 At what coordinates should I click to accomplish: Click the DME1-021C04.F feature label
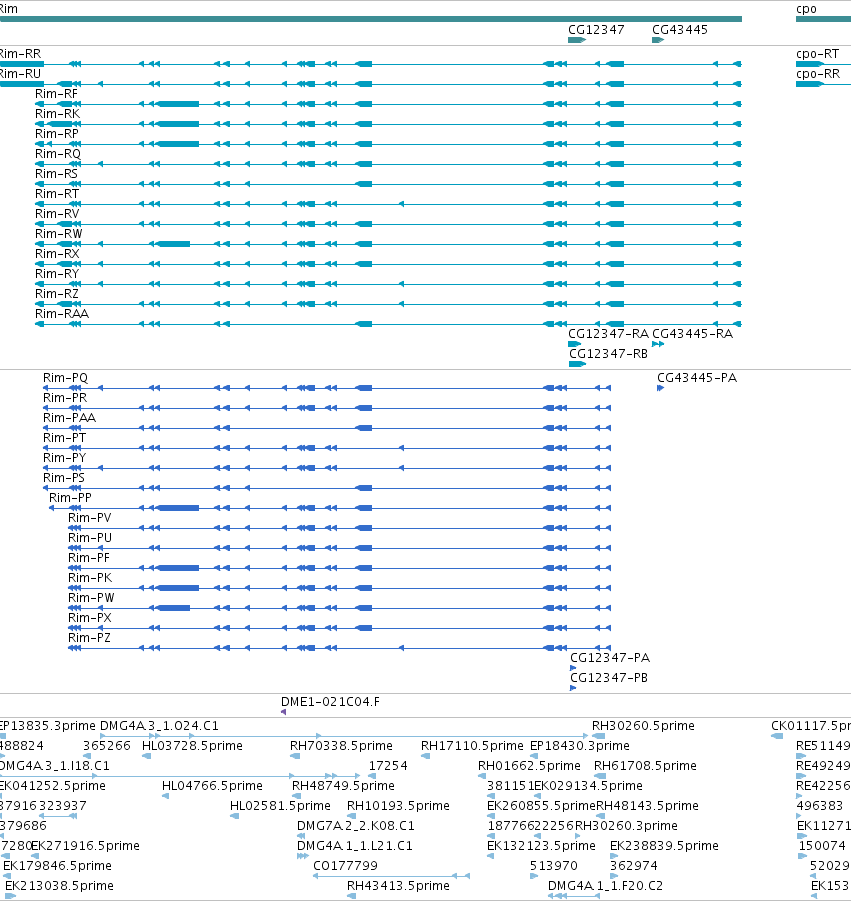point(330,702)
